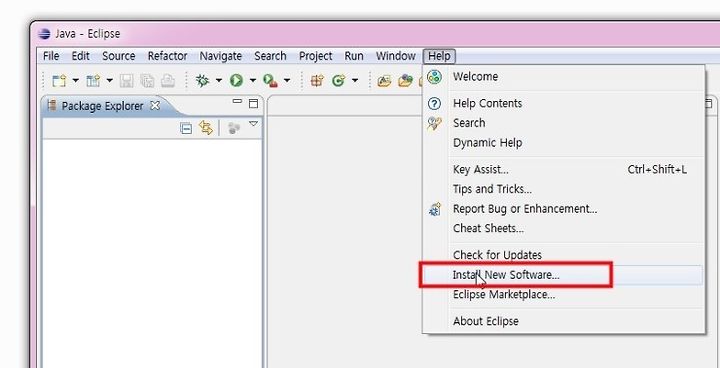
Task: Select Key Assist... menu item
Action: (563, 170)
